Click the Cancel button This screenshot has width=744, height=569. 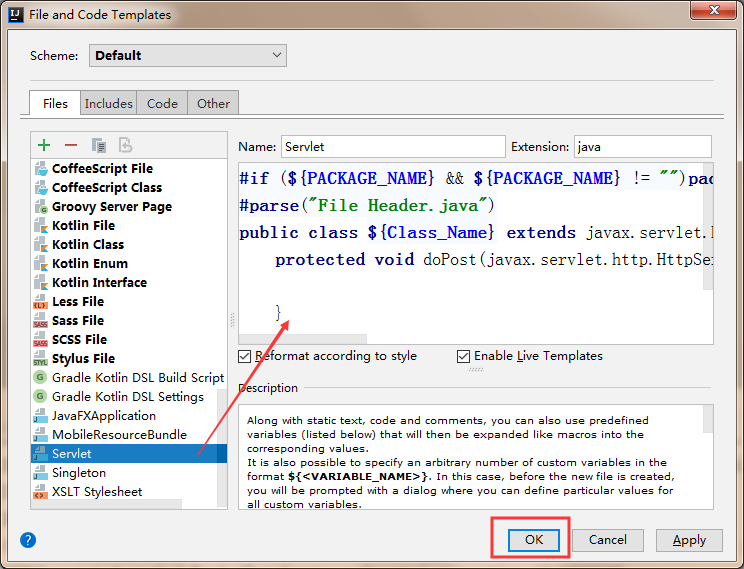point(608,540)
